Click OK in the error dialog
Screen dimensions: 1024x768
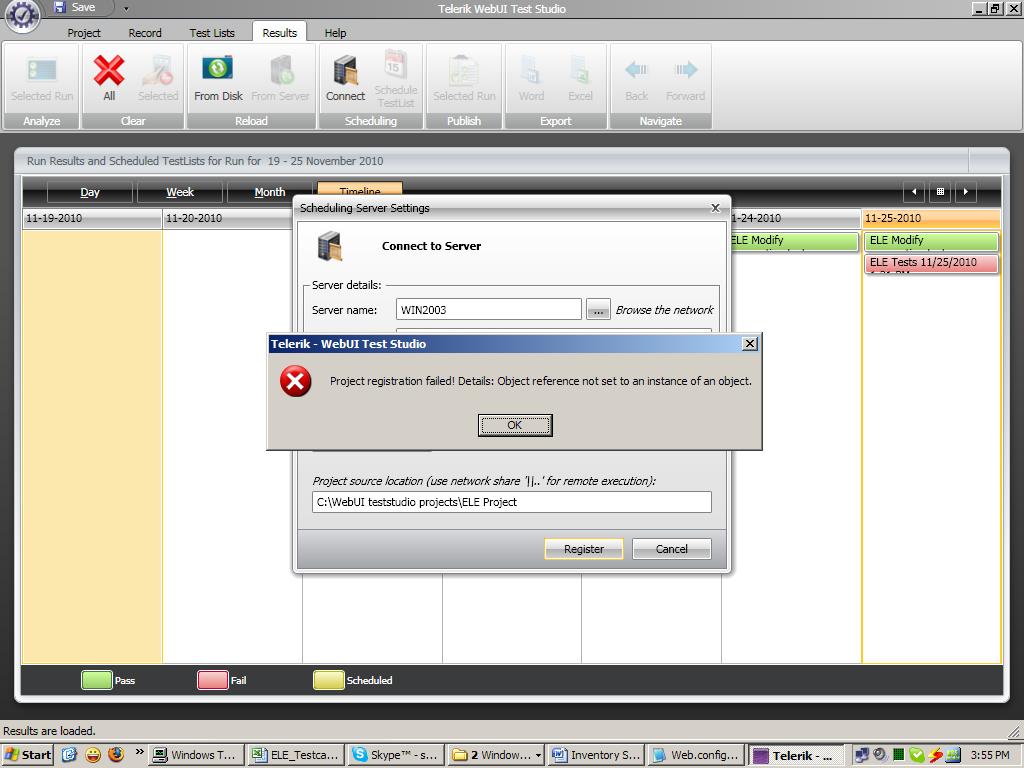coord(515,425)
